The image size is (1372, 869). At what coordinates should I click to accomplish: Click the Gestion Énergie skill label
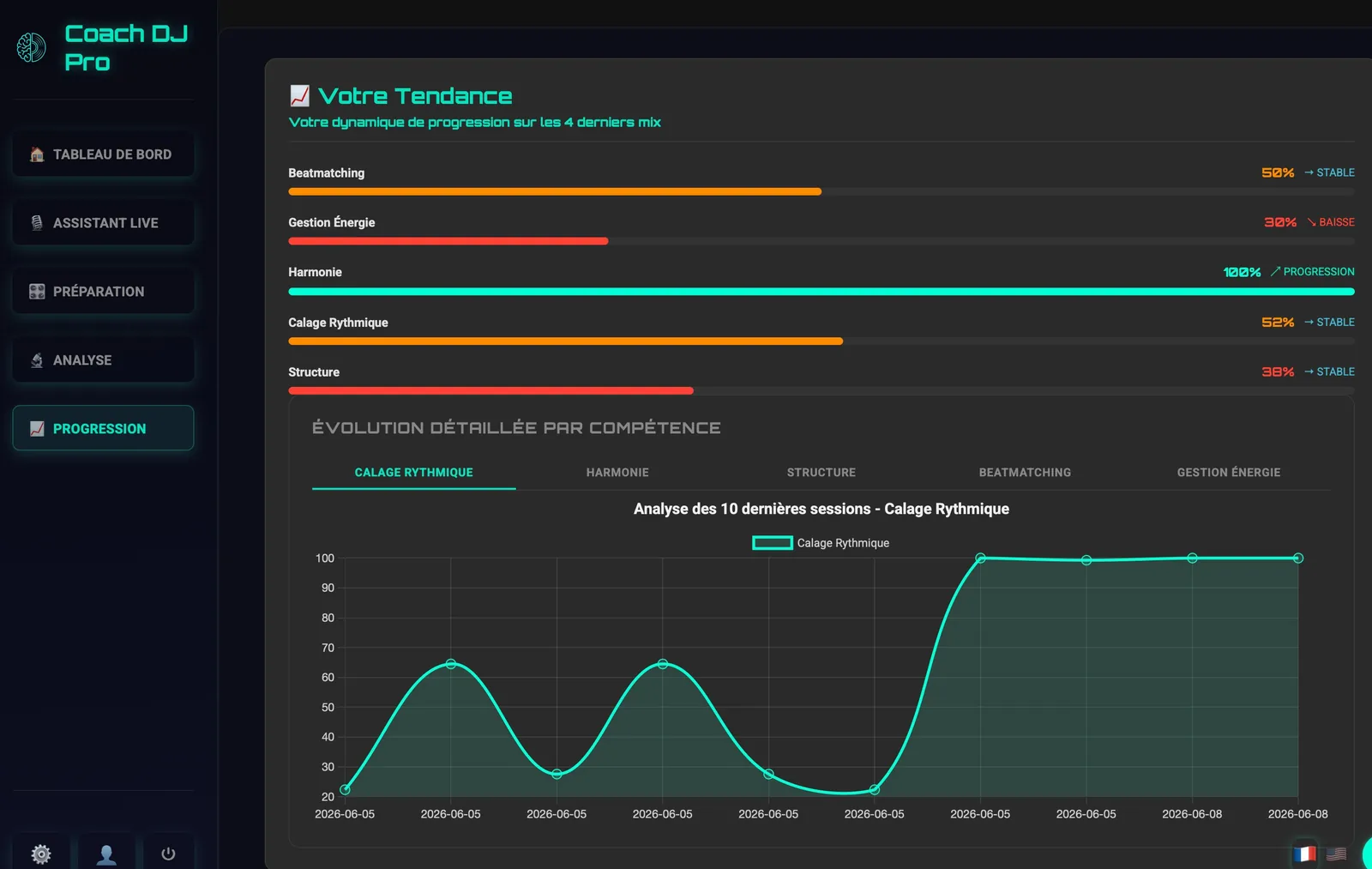click(331, 222)
